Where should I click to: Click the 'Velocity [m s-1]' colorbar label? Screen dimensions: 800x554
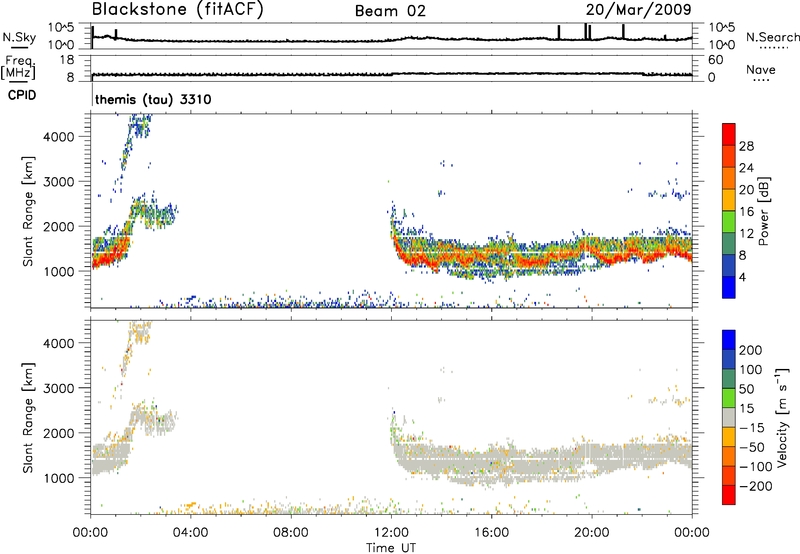tap(782, 417)
